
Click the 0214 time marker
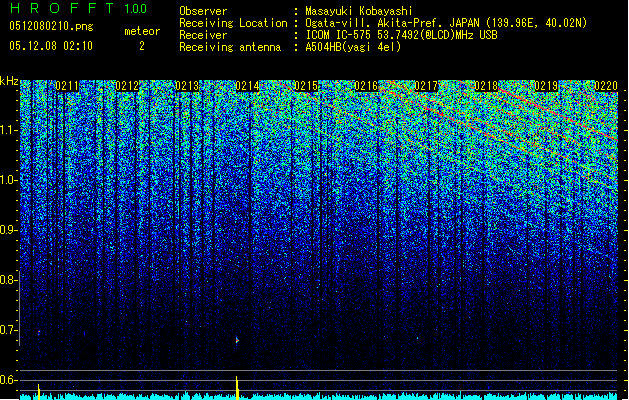pos(247,86)
